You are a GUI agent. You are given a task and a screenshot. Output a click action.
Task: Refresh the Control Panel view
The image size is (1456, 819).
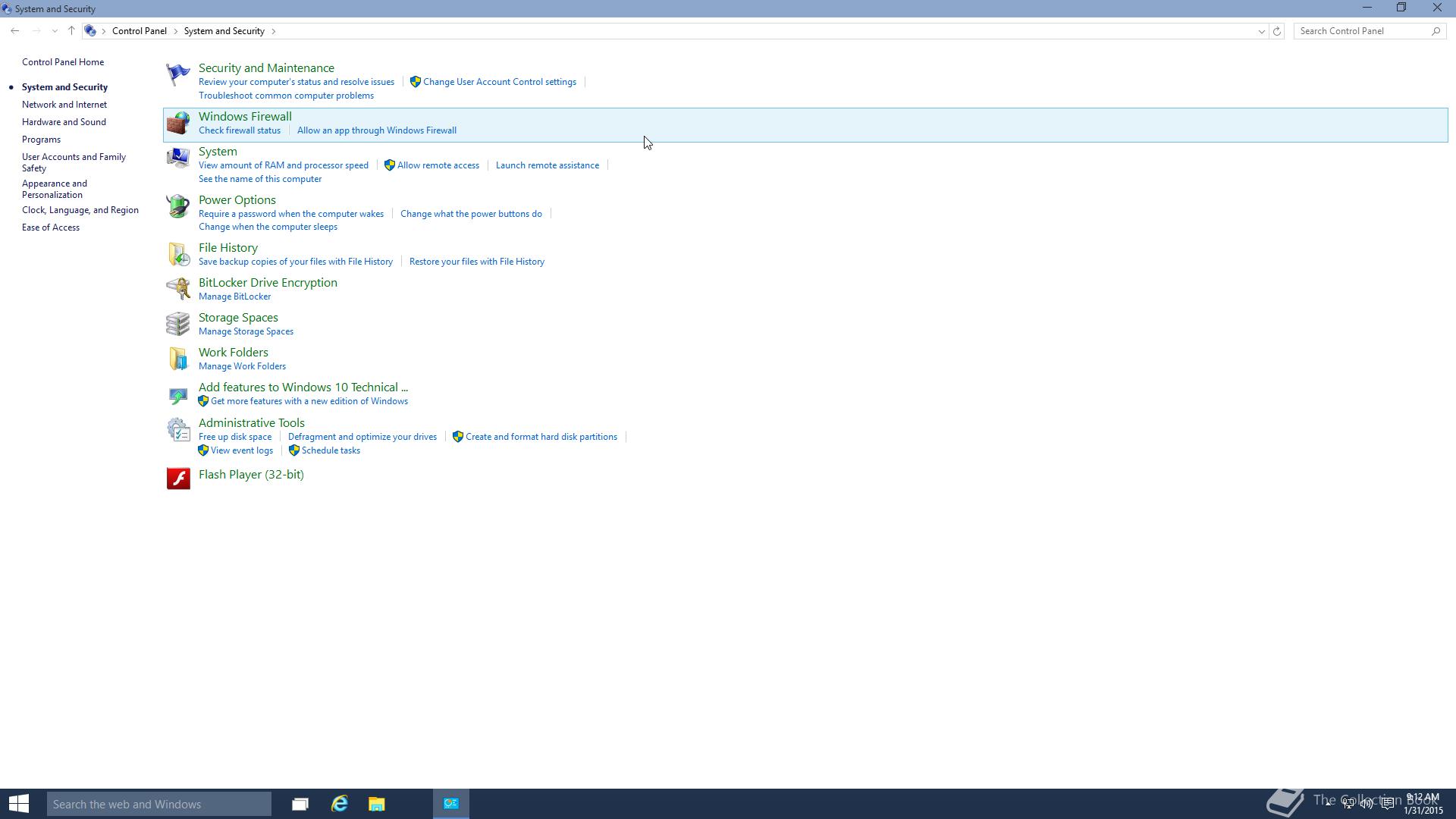pyautogui.click(x=1277, y=31)
